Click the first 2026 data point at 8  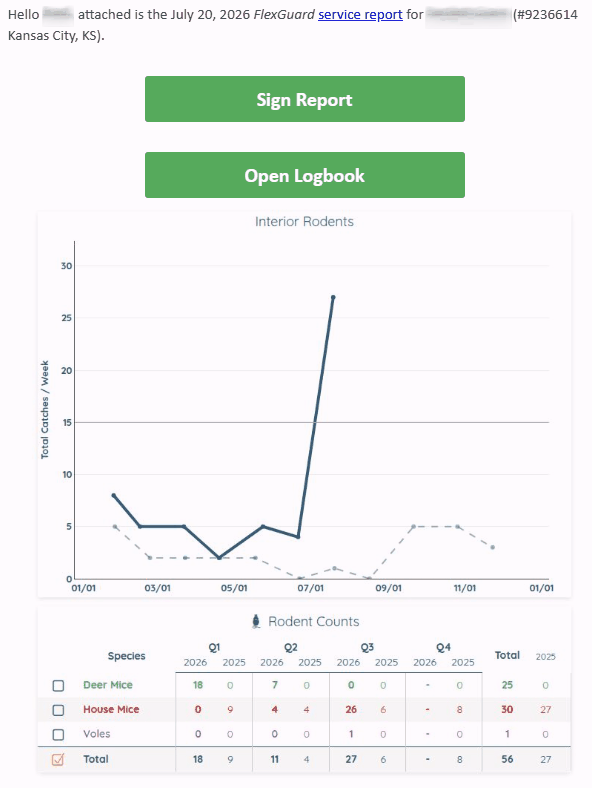[x=114, y=496]
